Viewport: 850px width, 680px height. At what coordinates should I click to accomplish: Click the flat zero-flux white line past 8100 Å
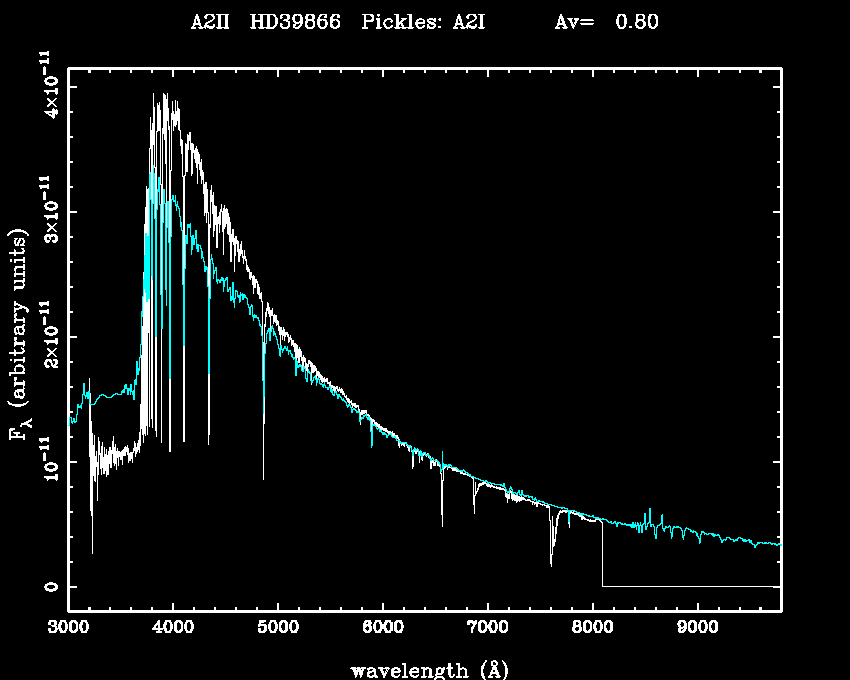690,586
